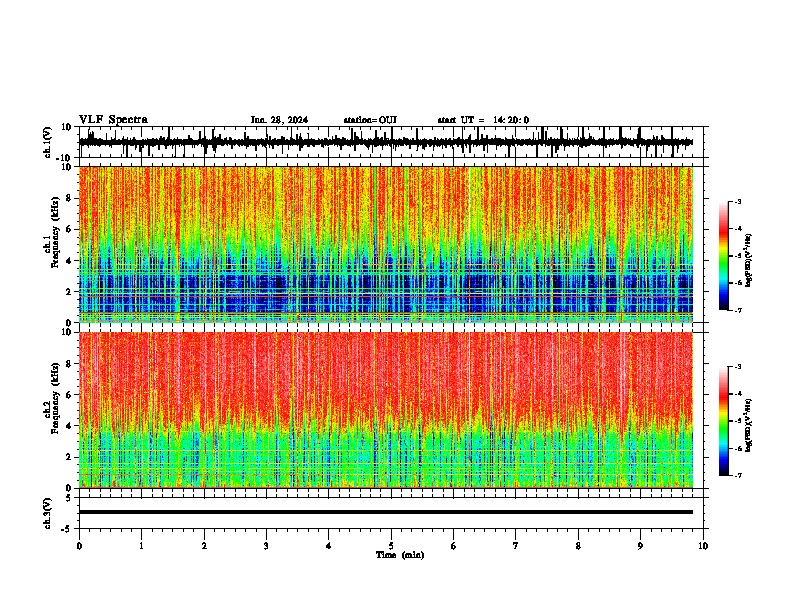Click the "ch.3(V)" axis label

pos(48,514)
